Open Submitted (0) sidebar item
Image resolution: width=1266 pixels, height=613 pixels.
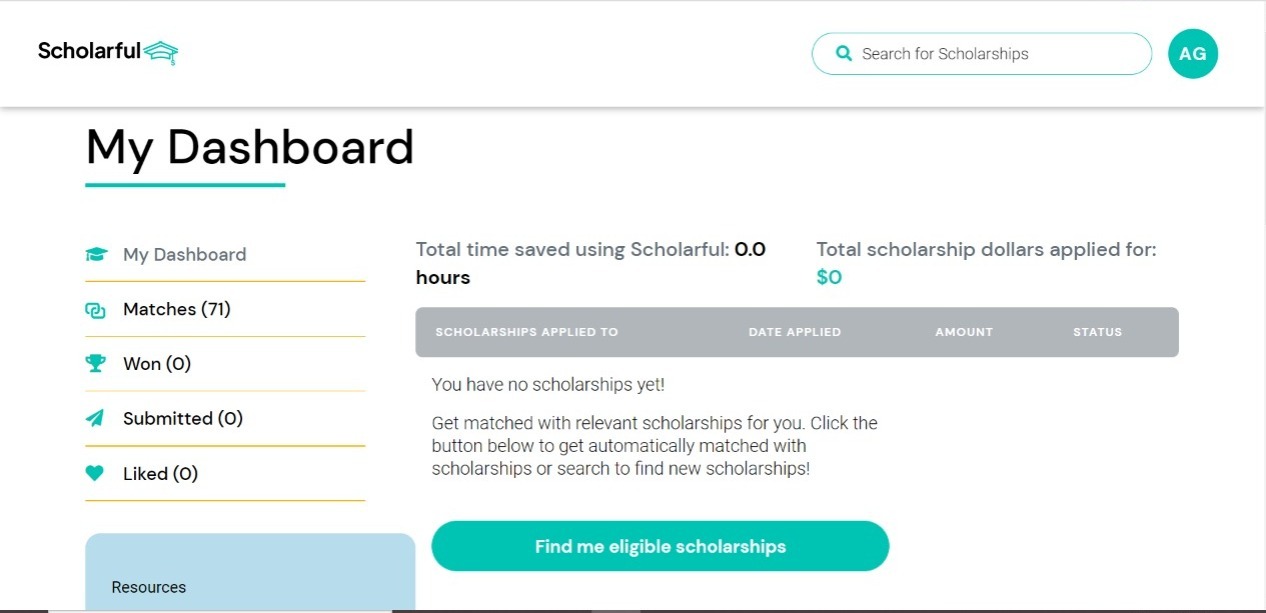coord(183,419)
